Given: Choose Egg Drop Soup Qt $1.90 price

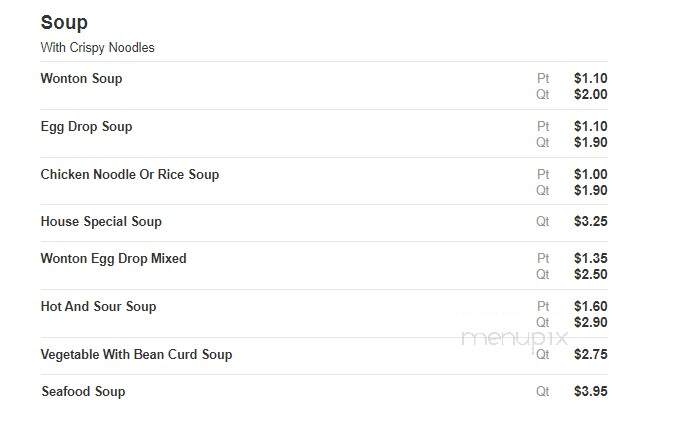Looking at the screenshot, I should 590,143.
